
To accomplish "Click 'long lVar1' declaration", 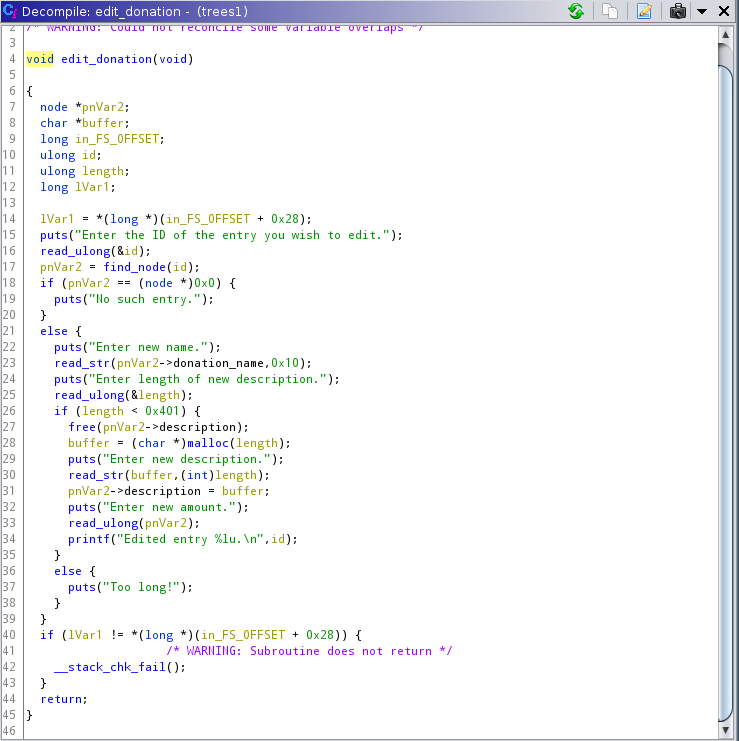I will pos(77,187).
